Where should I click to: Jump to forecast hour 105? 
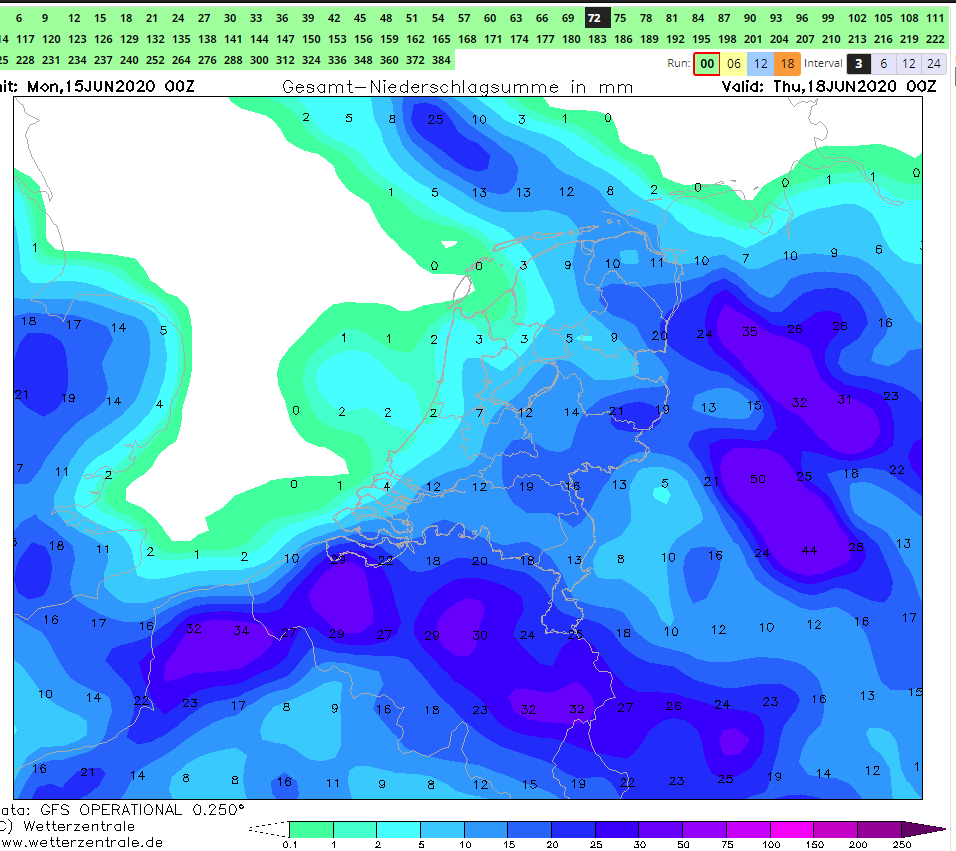883,18
